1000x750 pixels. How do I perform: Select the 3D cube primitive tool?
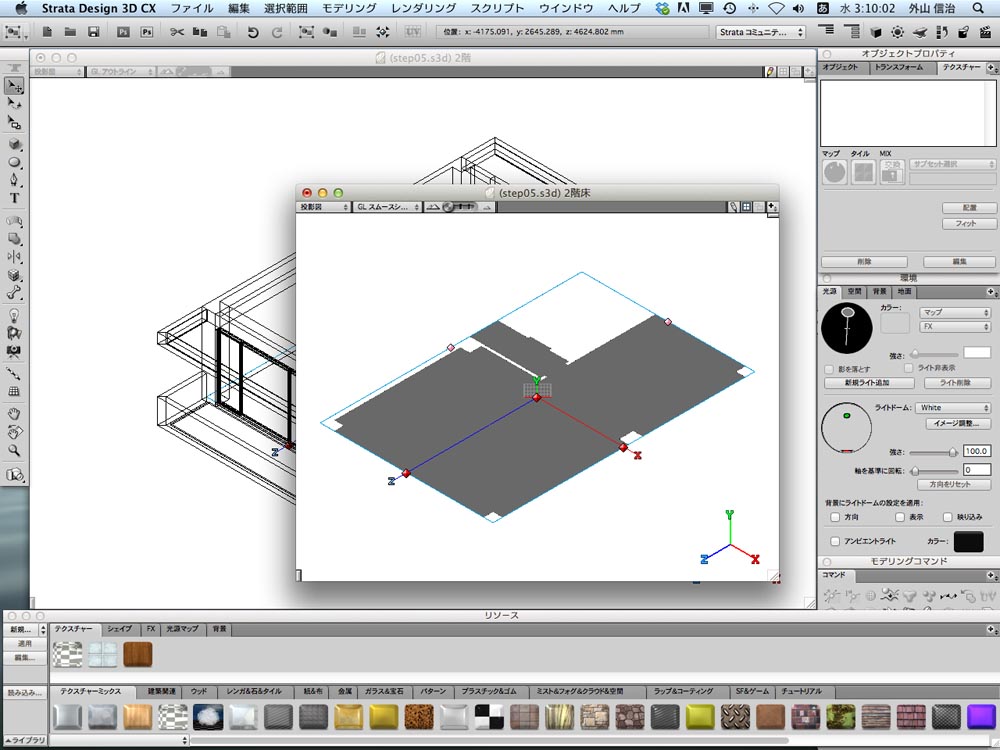click(x=14, y=144)
